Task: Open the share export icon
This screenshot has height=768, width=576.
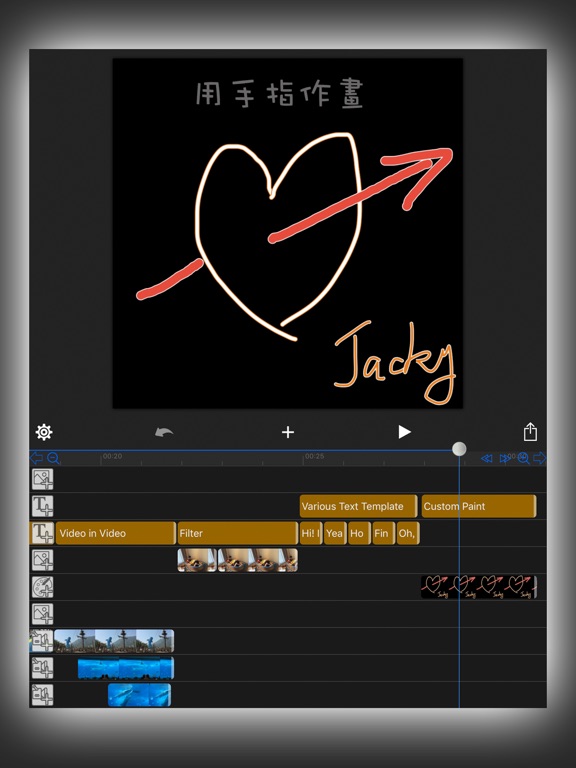Action: 530,432
